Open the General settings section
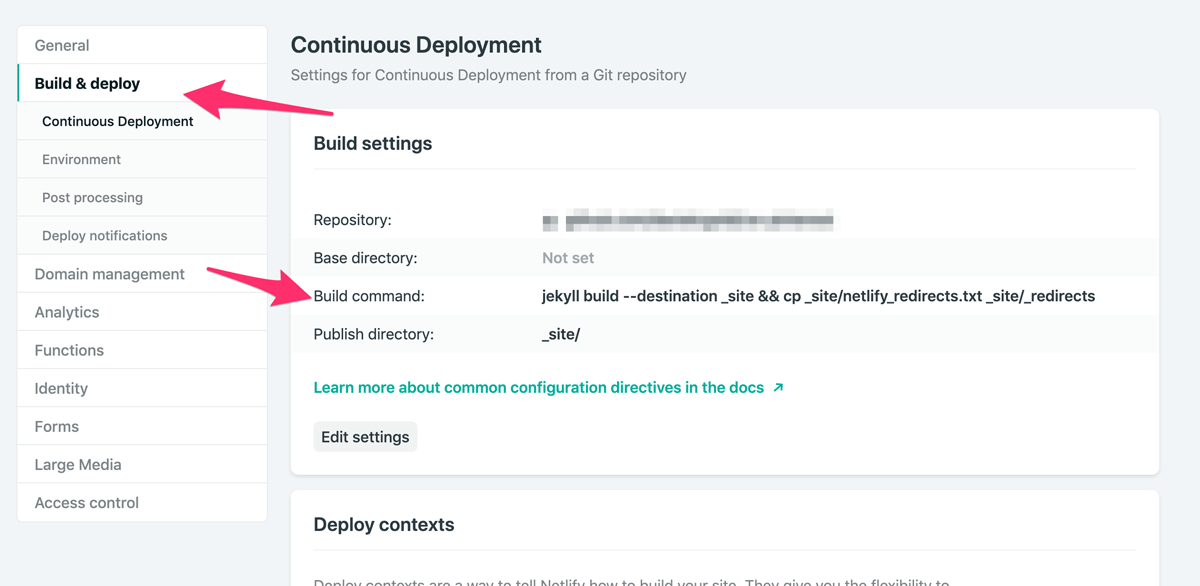1200x586 pixels. click(x=62, y=45)
